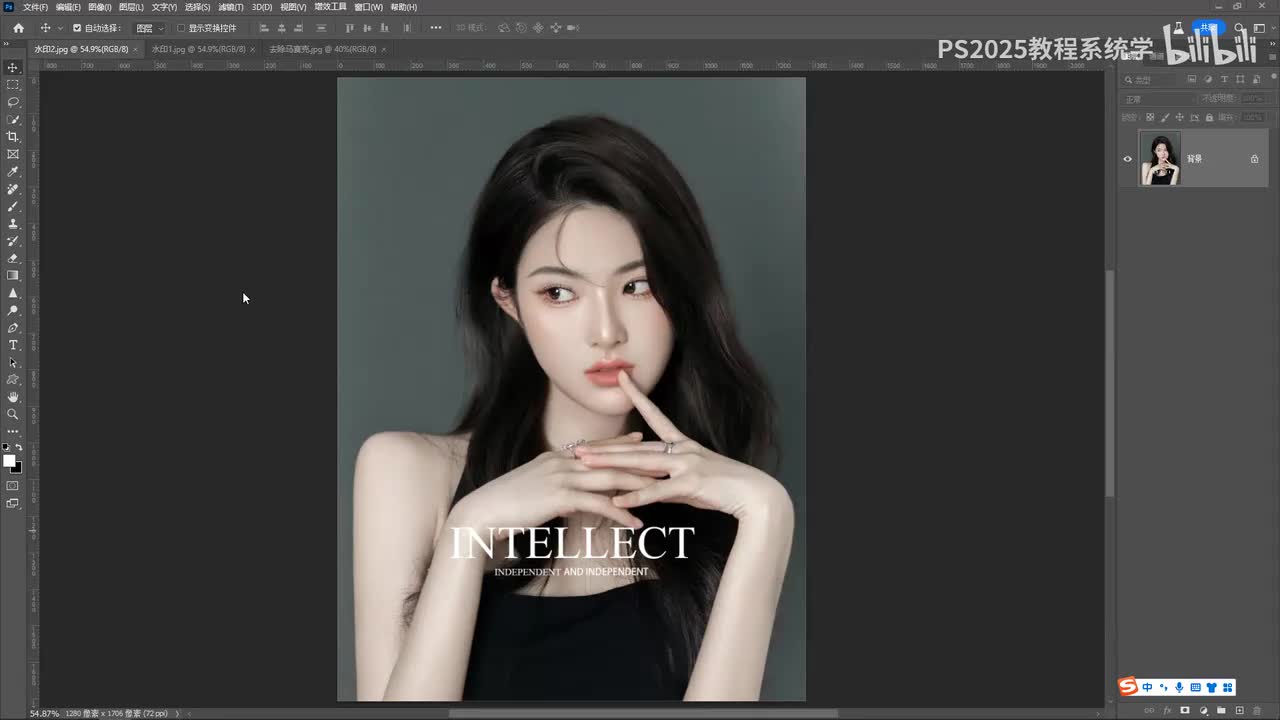Switch to the 去除马赛克.jpg document tab

[323, 49]
